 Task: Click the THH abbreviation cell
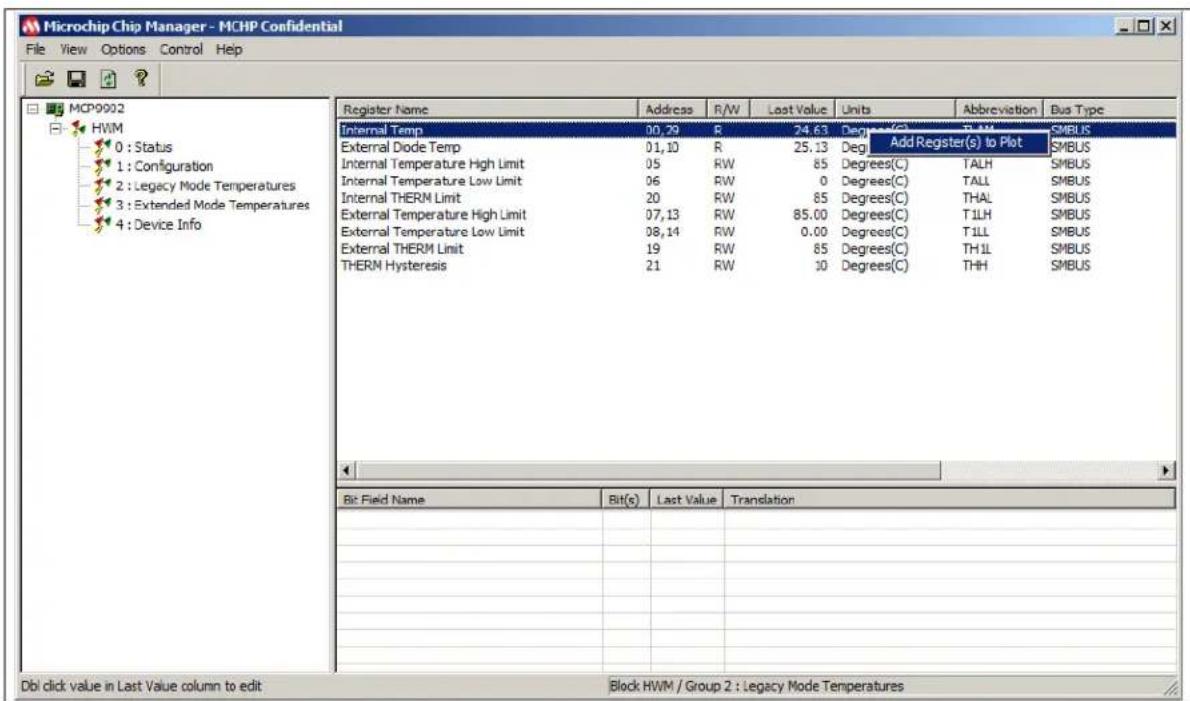974,266
